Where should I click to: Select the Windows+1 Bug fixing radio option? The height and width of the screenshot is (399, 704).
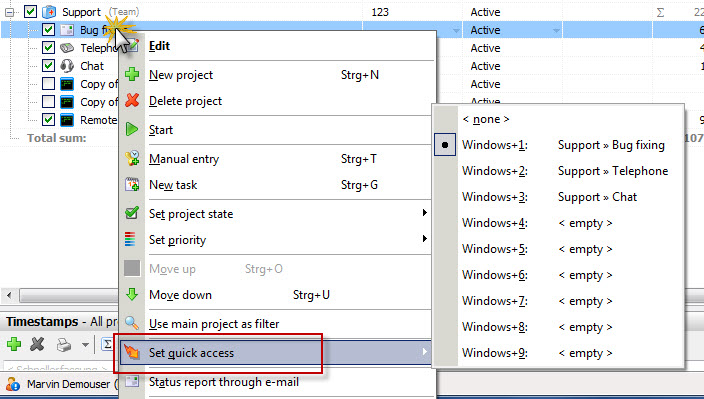tap(445, 145)
